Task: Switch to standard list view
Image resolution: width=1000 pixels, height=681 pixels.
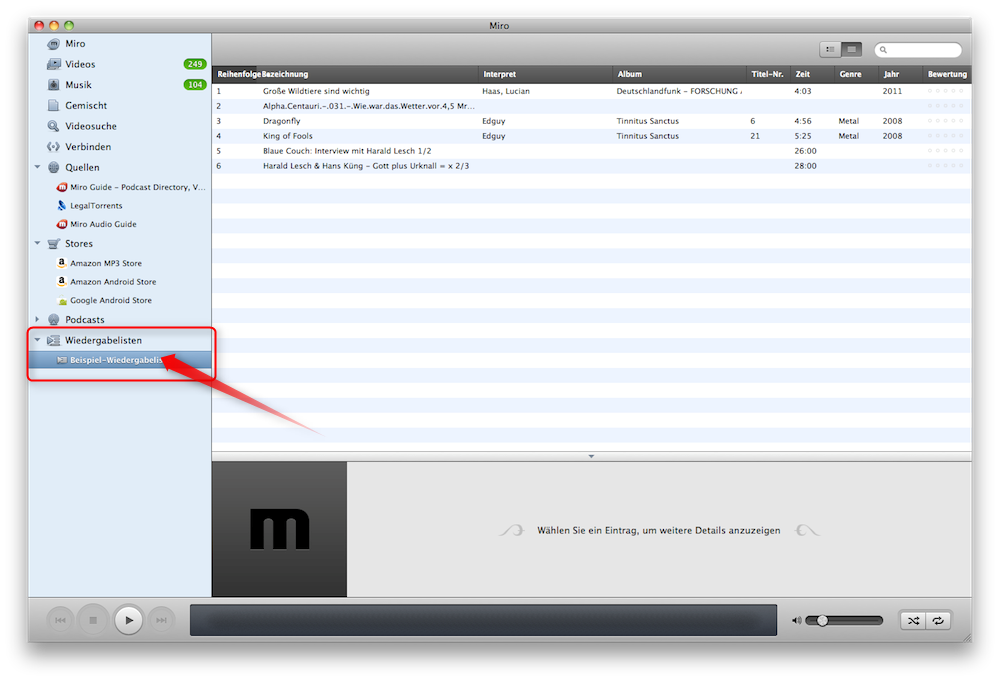Action: tap(830, 49)
